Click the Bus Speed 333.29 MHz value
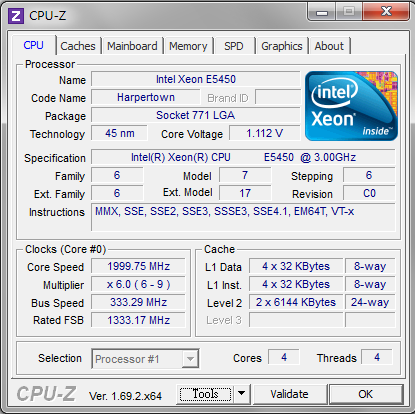The image size is (415, 414). tap(138, 302)
